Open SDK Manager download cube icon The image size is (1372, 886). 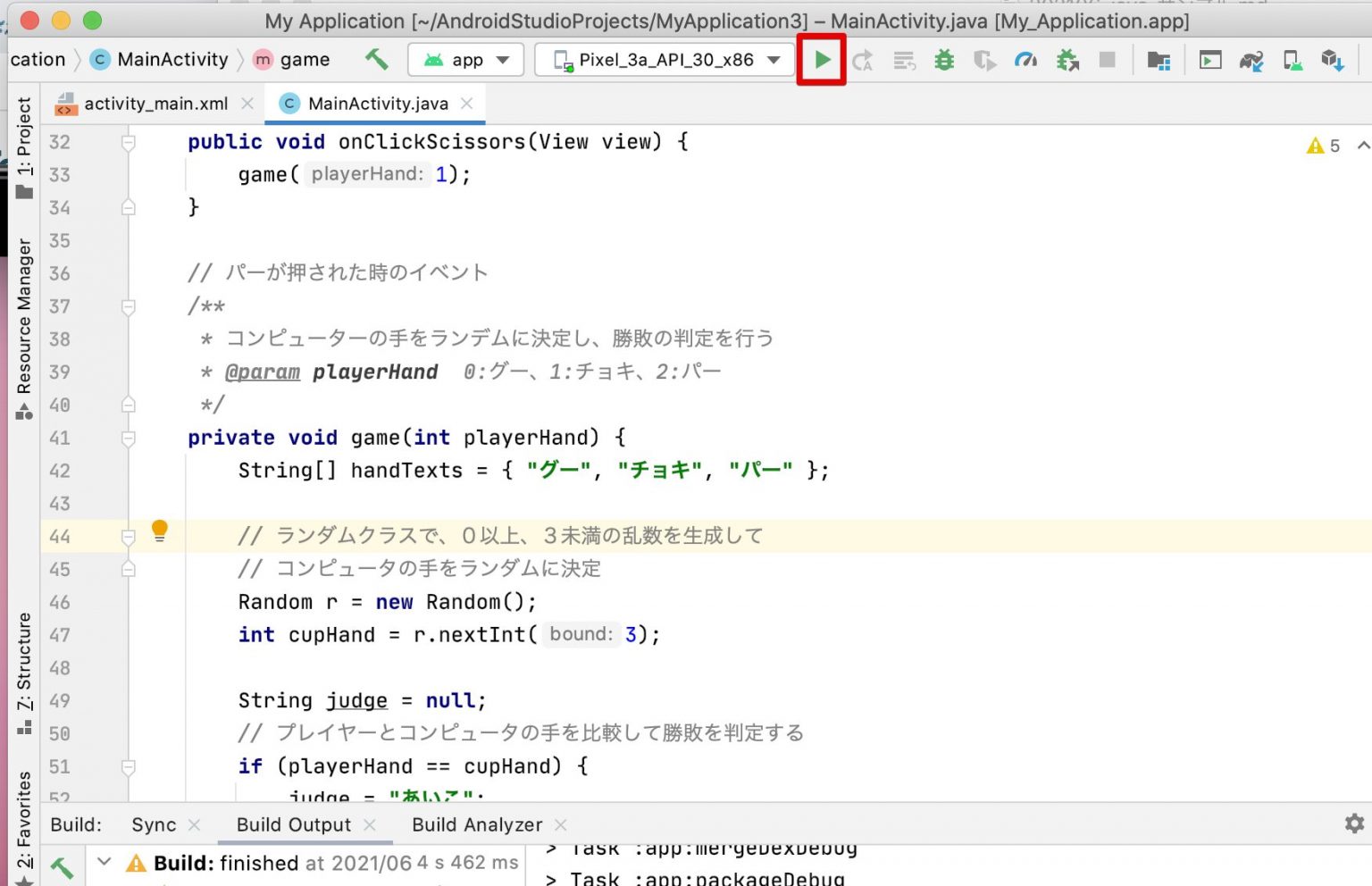(1333, 60)
